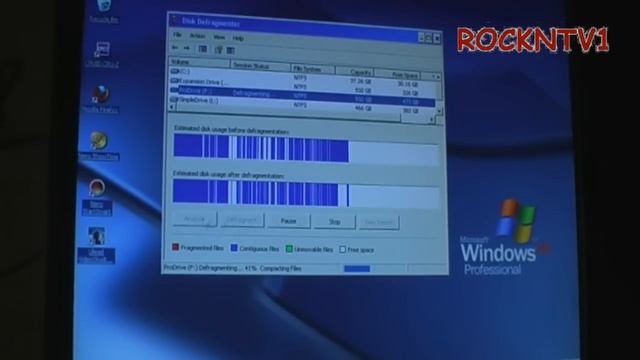Click the last icon in the Defragmenter toolbar
Screen dimensions: 640x360
[230, 50]
